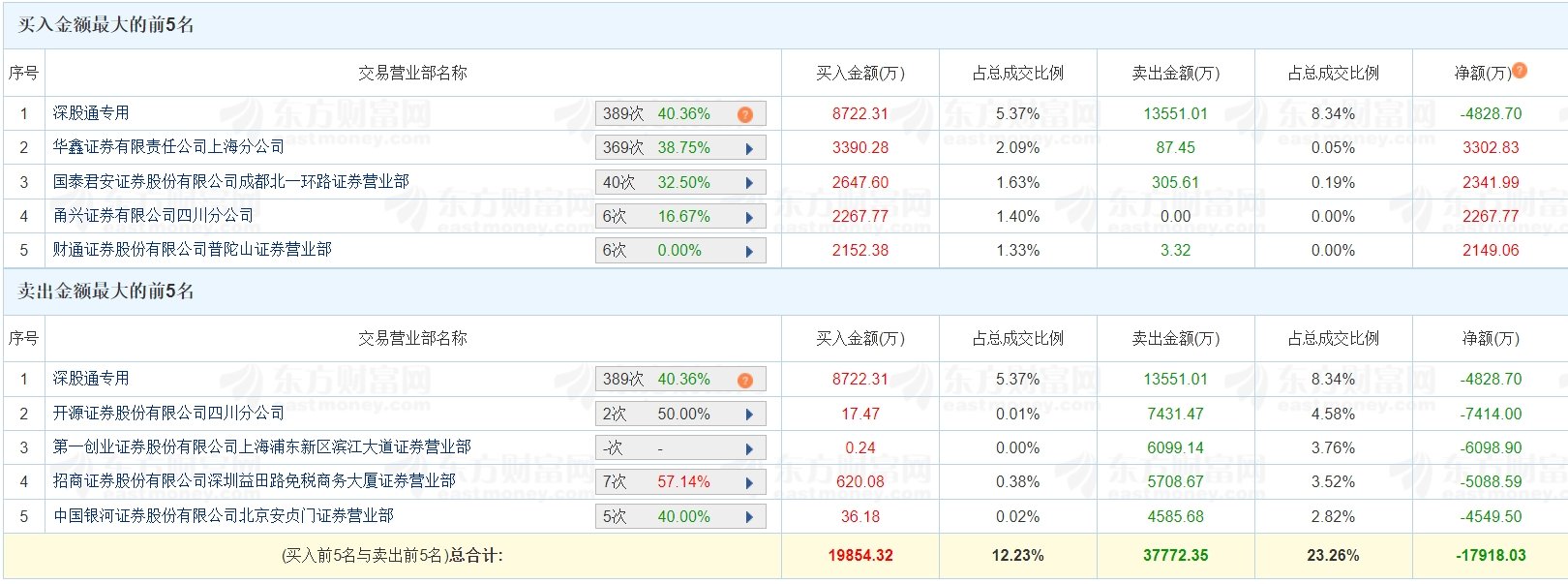Click help icon in sell-list 深股通专用 row

coord(745,380)
